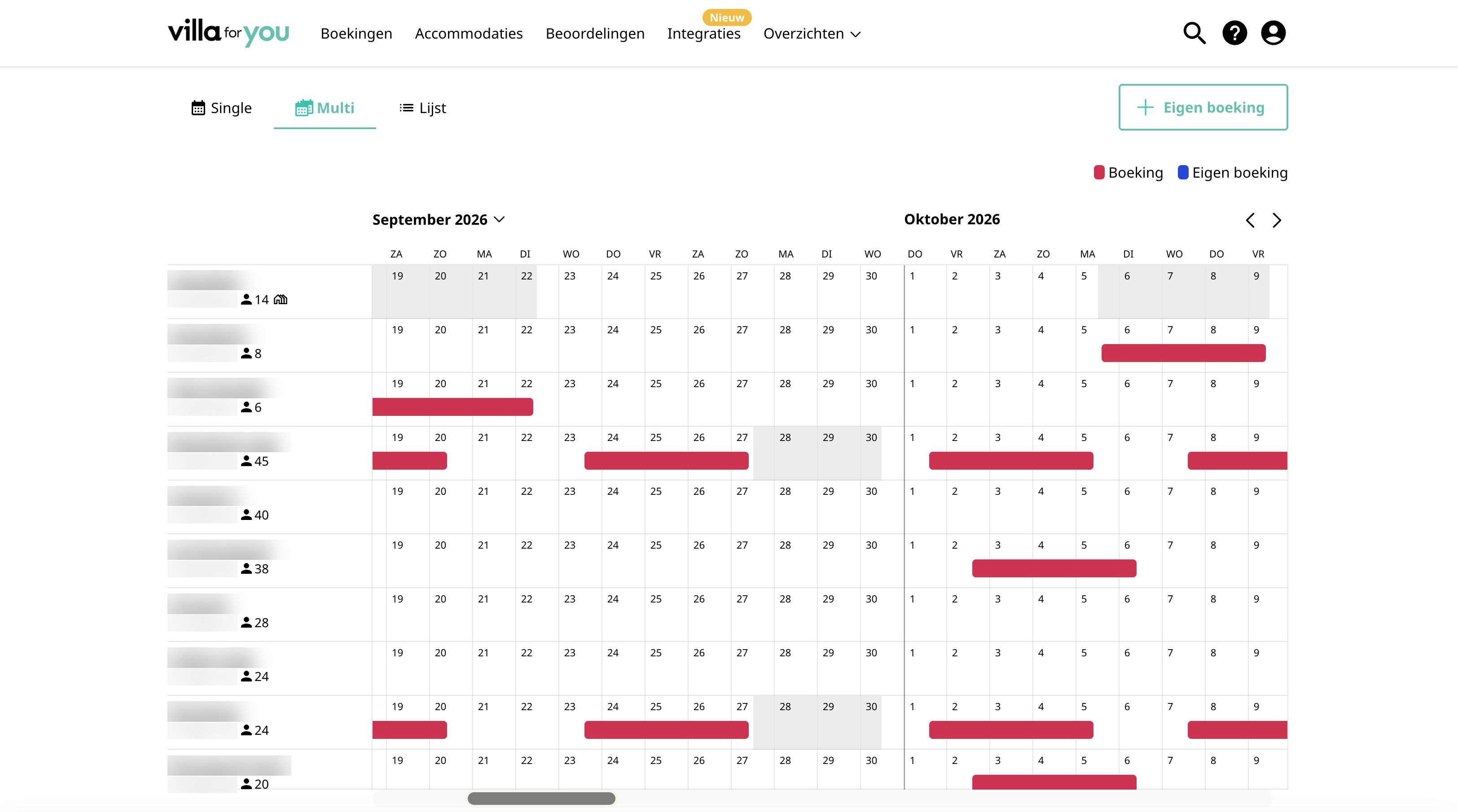Click the horizontal calendar scrollbar thumb
This screenshot has width=1458, height=812.
coord(541,799)
